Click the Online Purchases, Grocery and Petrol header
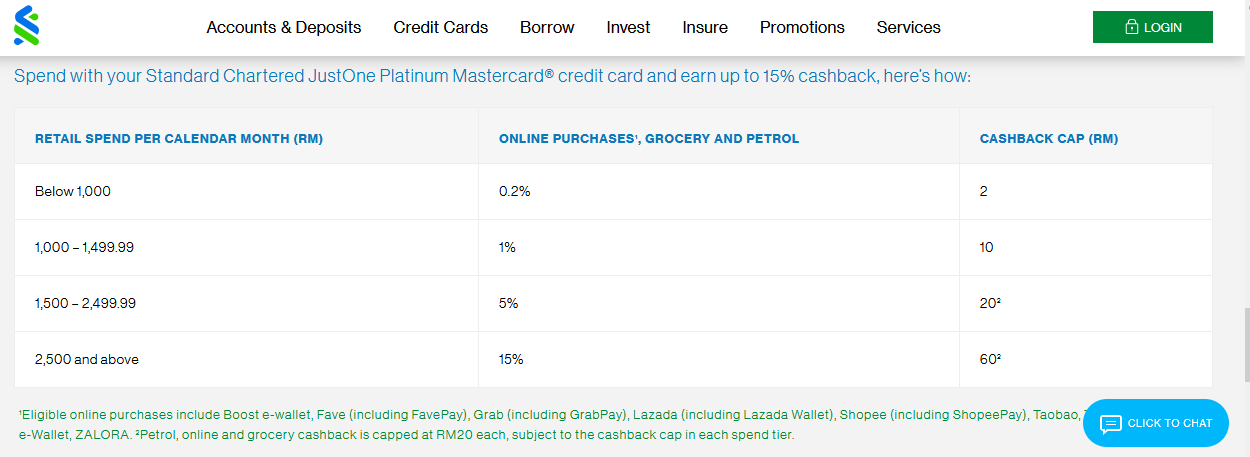 pos(649,139)
